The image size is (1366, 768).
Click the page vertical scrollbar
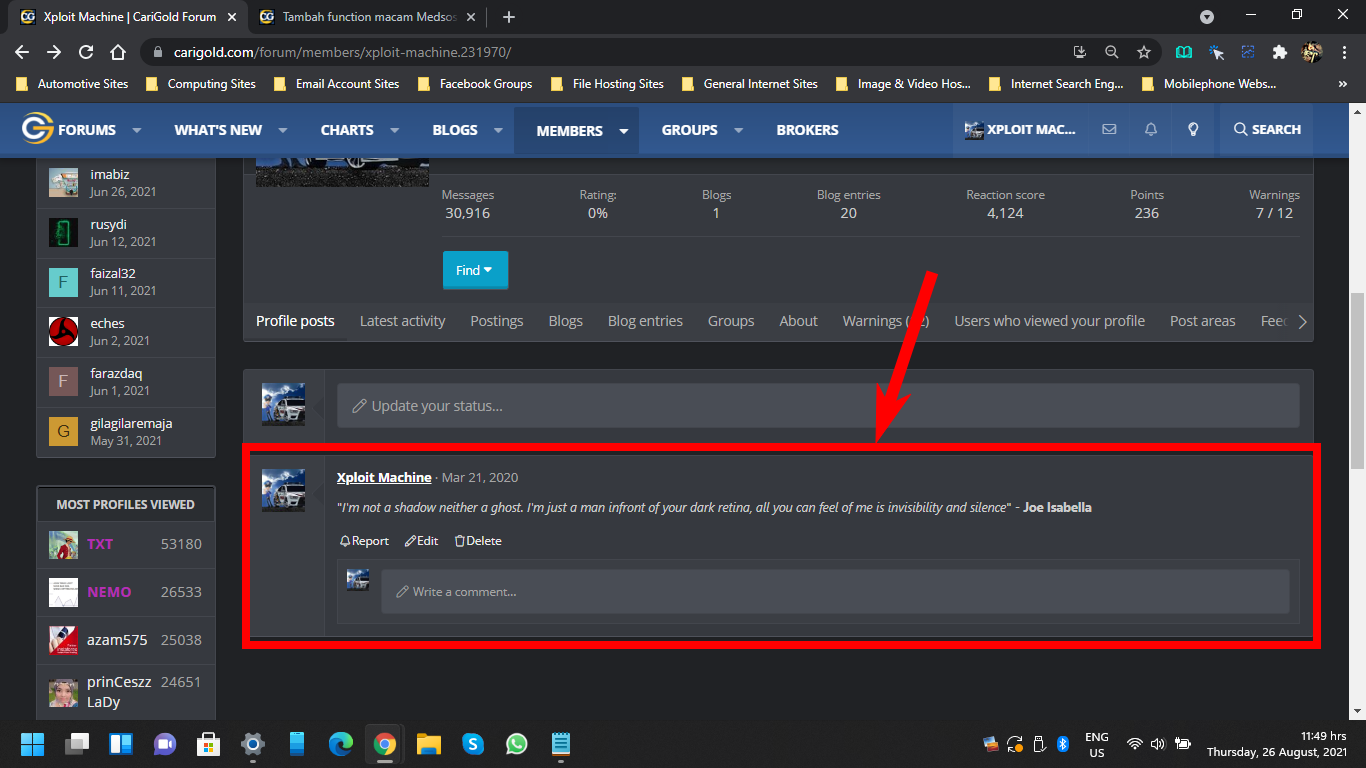pyautogui.click(x=1357, y=381)
